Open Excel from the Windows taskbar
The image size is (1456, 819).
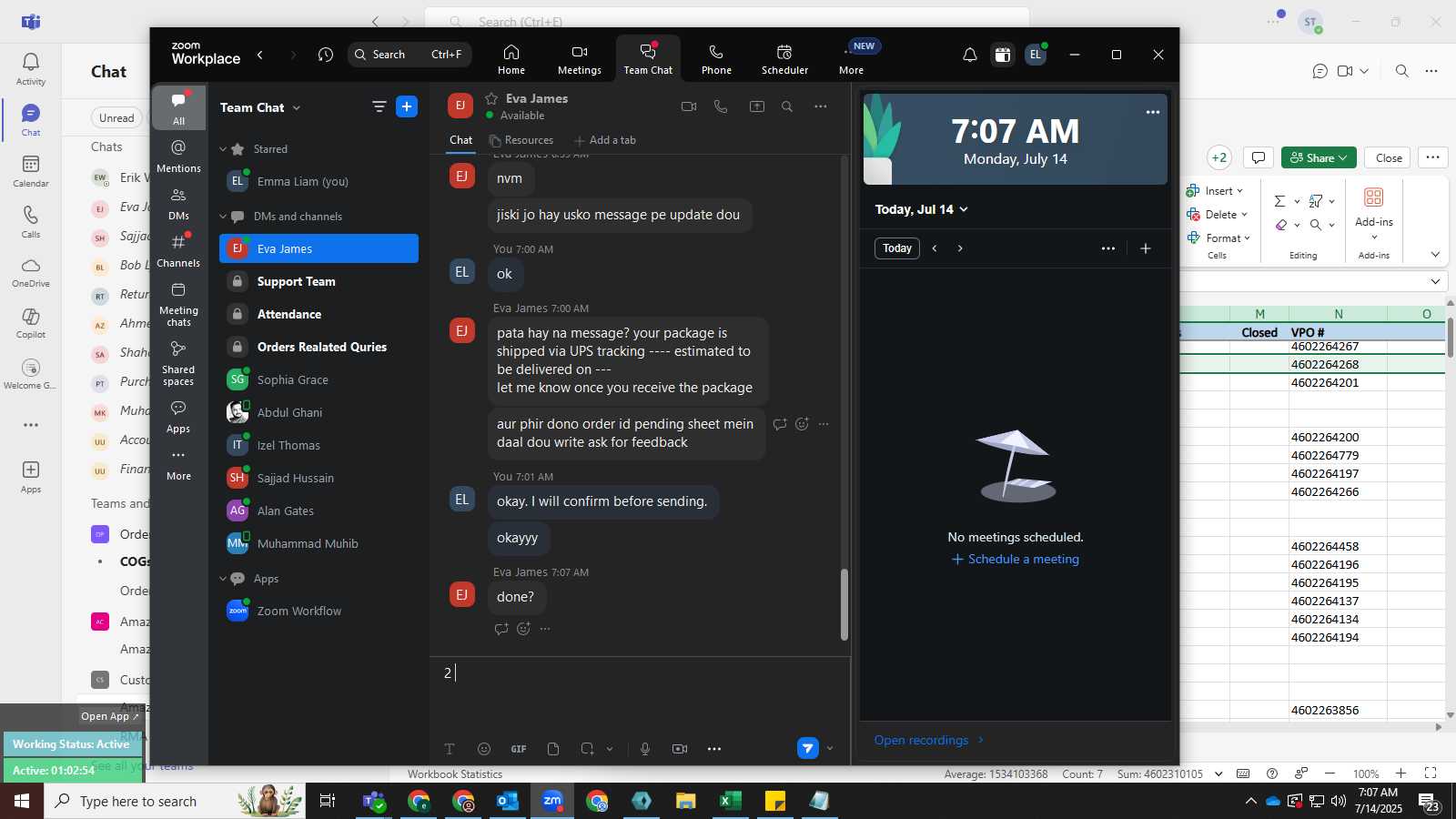tap(730, 801)
